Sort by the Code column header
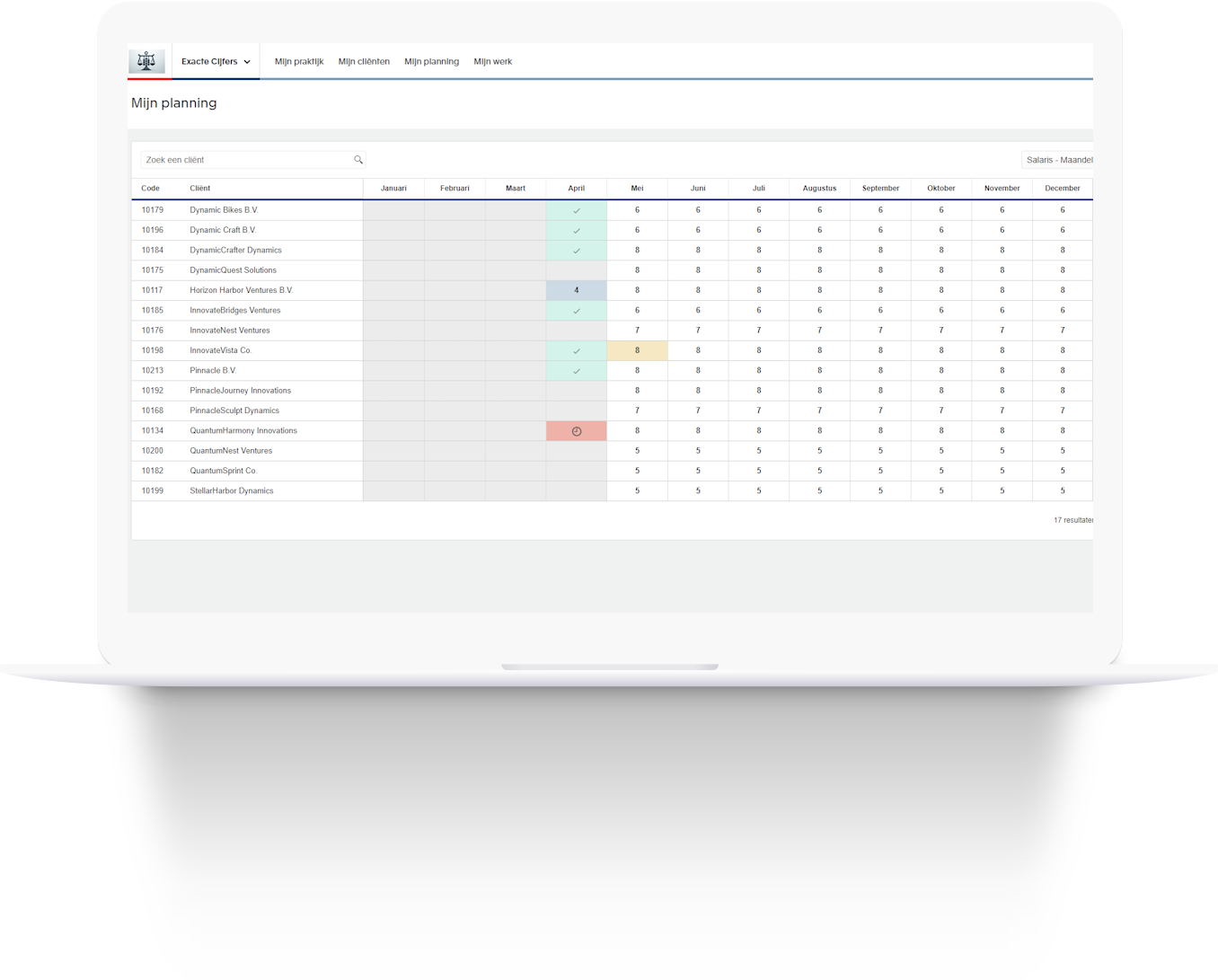 (150, 189)
